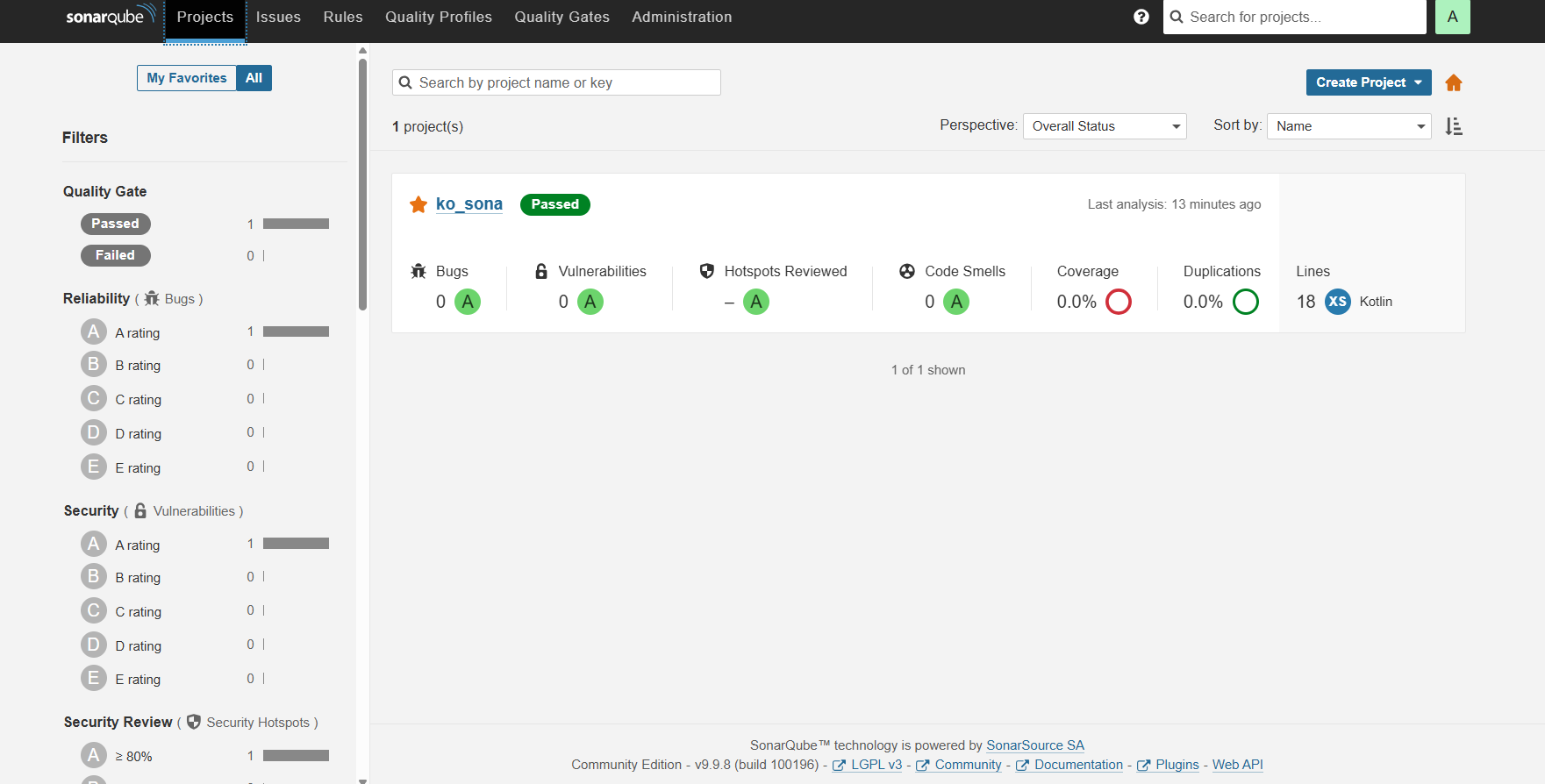
Task: Click the shield icon in Security Review heading
Action: (194, 722)
